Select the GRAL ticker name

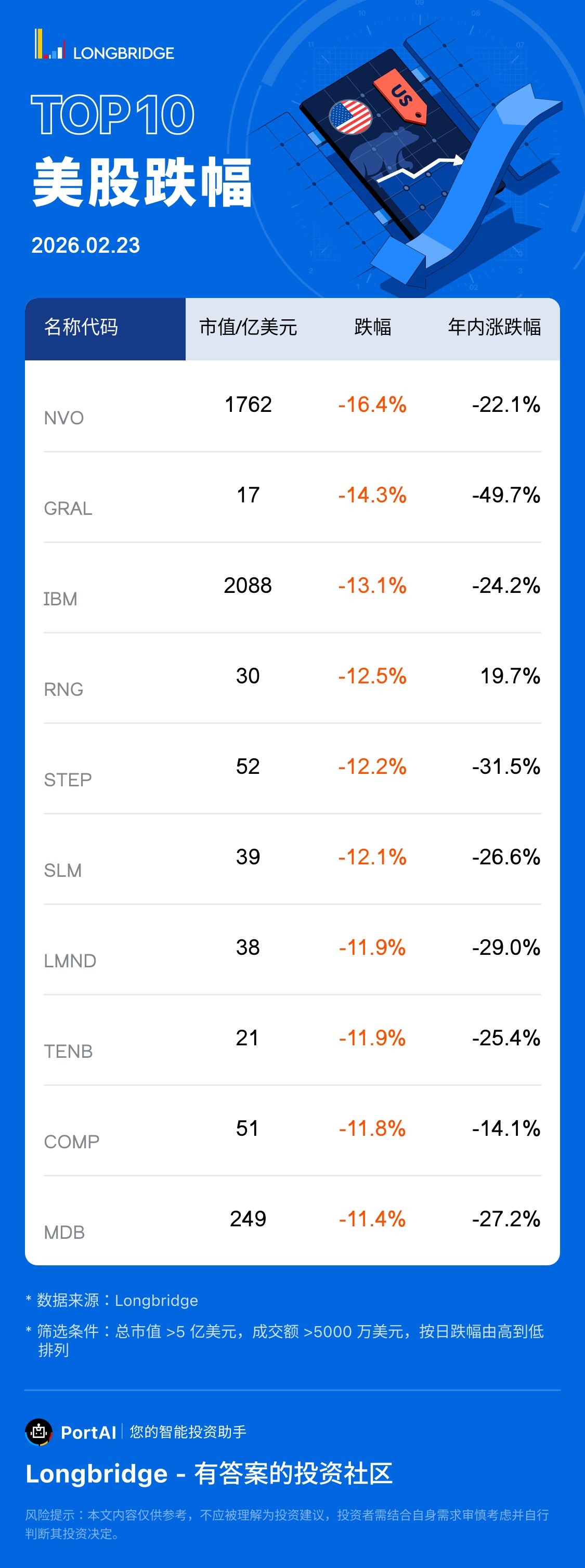68,508
